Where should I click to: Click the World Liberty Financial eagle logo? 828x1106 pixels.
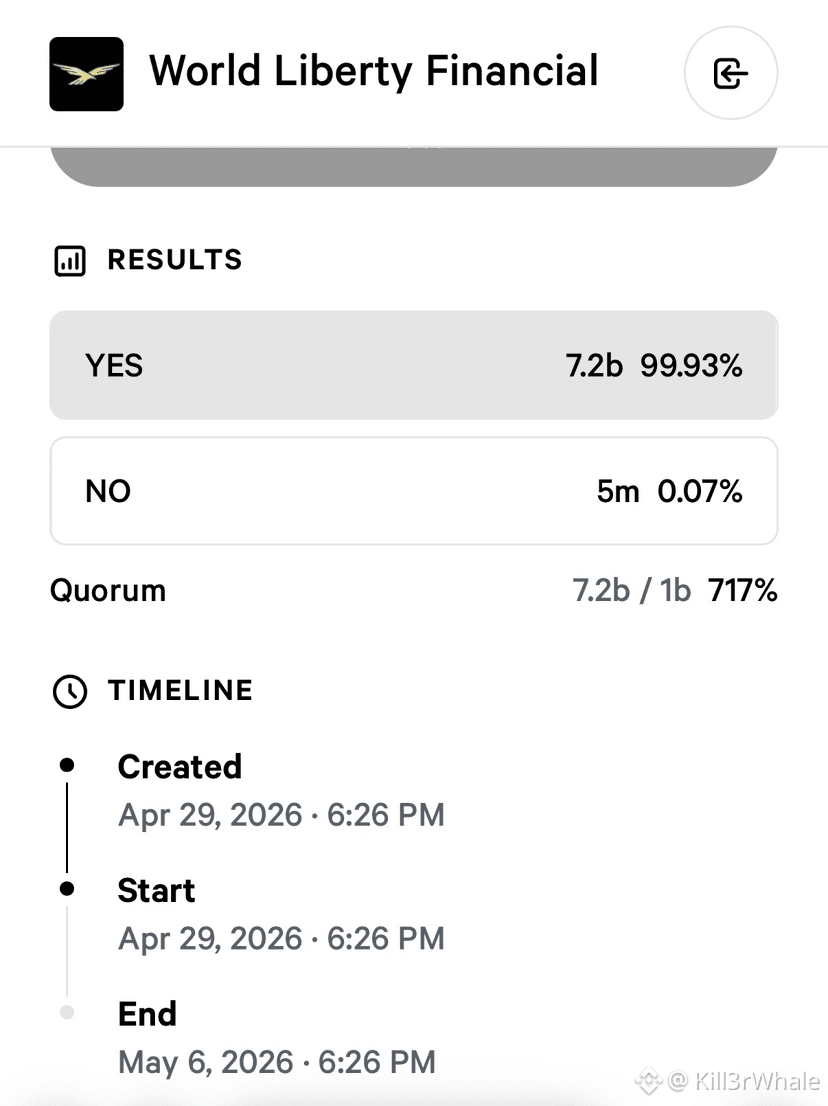pyautogui.click(x=86, y=74)
